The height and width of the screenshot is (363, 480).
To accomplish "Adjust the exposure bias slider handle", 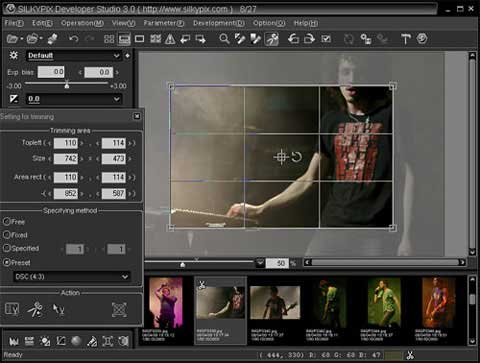I will (x=67, y=85).
